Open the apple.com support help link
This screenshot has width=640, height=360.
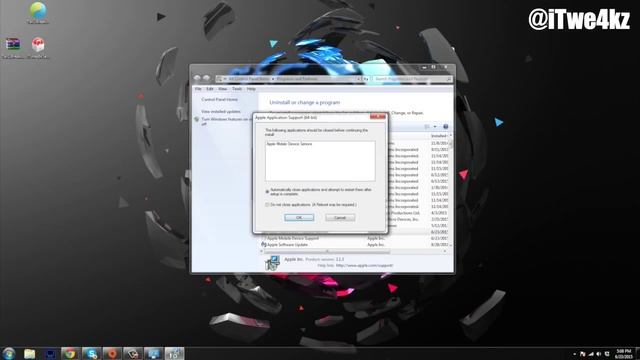coord(364,265)
